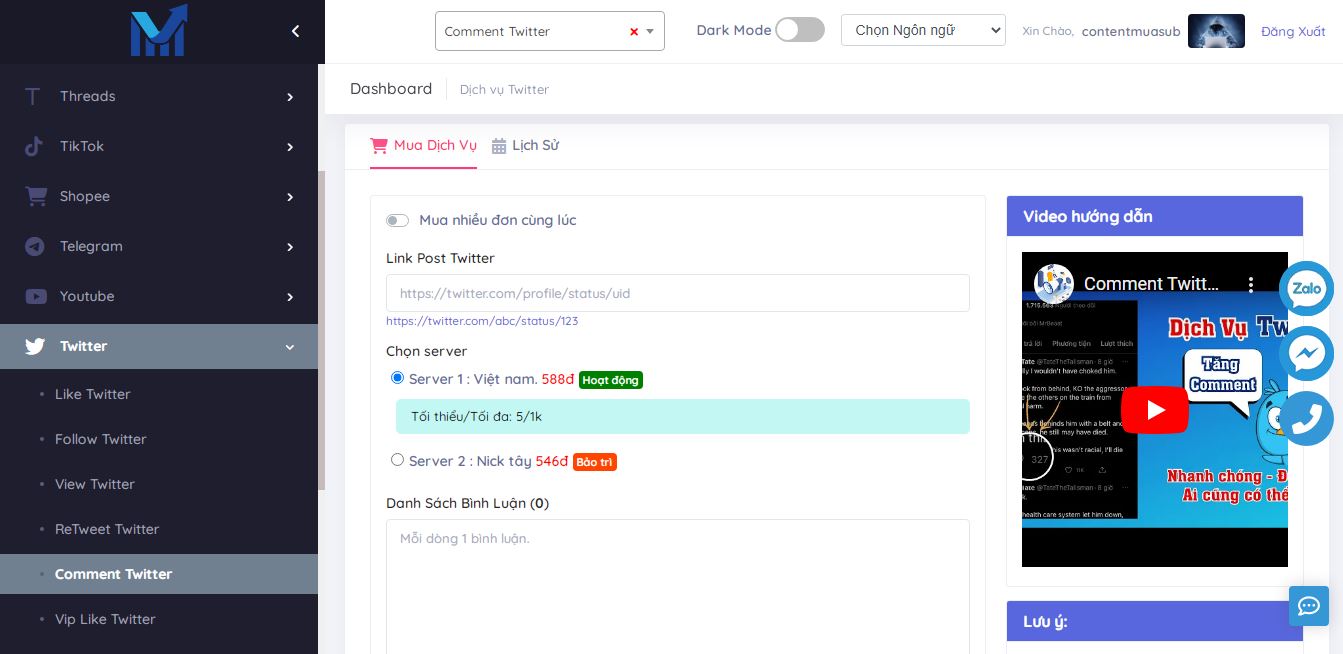The height and width of the screenshot is (654, 1343).
Task: Open video options three-dot menu
Action: click(1251, 285)
